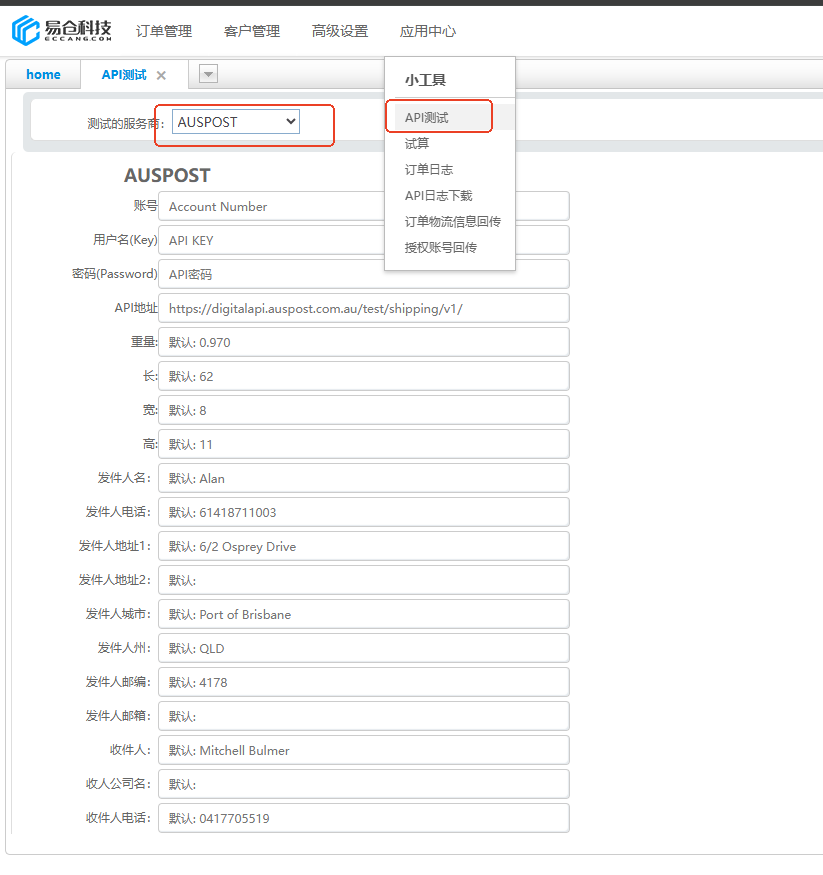The height and width of the screenshot is (875, 823).
Task: Click the 发件人城市 input field
Action: 364,615
